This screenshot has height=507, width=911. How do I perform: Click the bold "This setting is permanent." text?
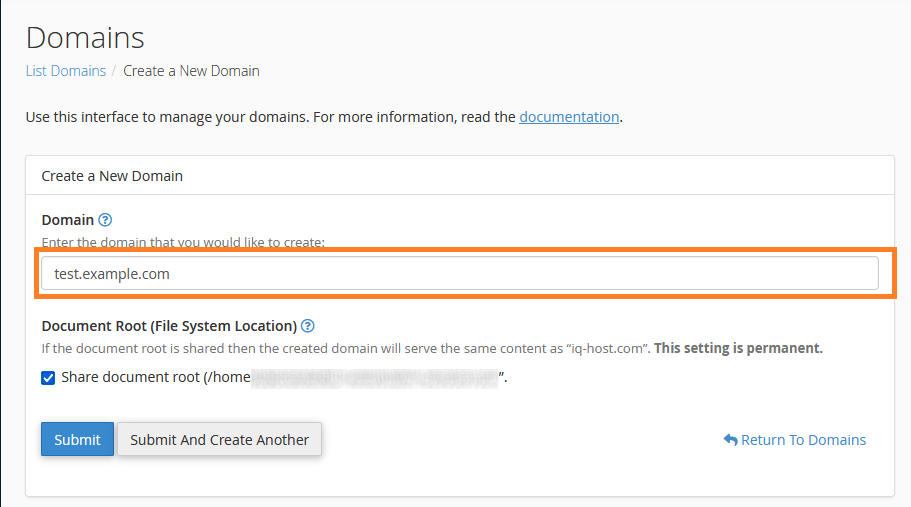pos(738,349)
